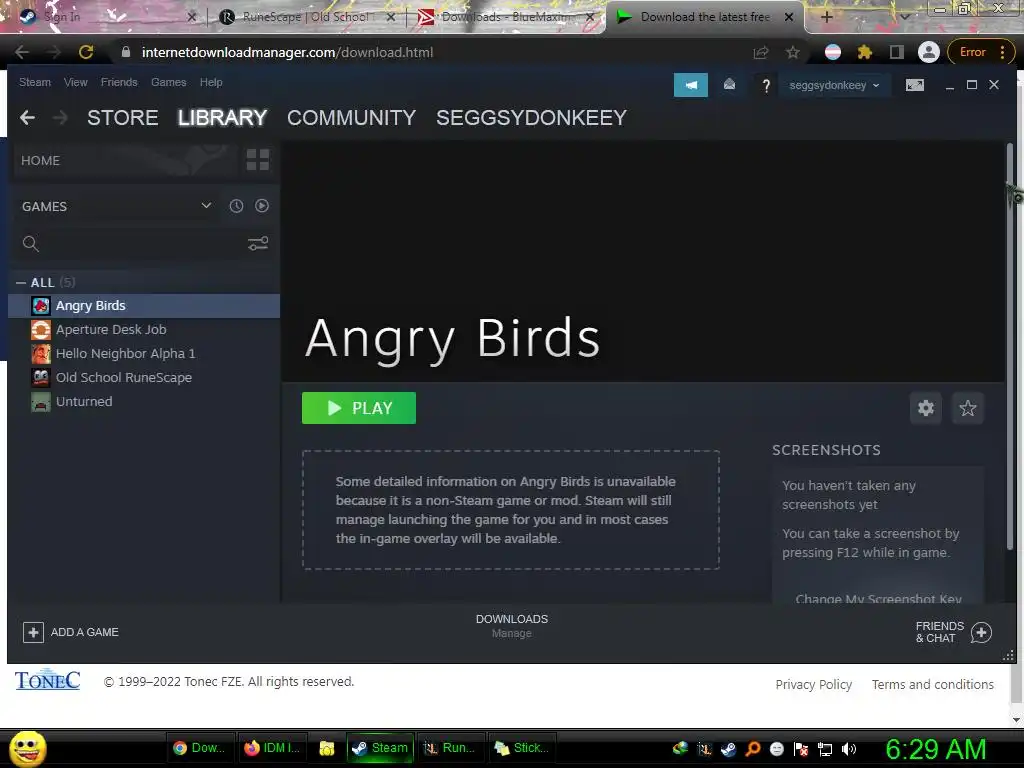Open Friends & Chat plus bubble icon

(981, 632)
